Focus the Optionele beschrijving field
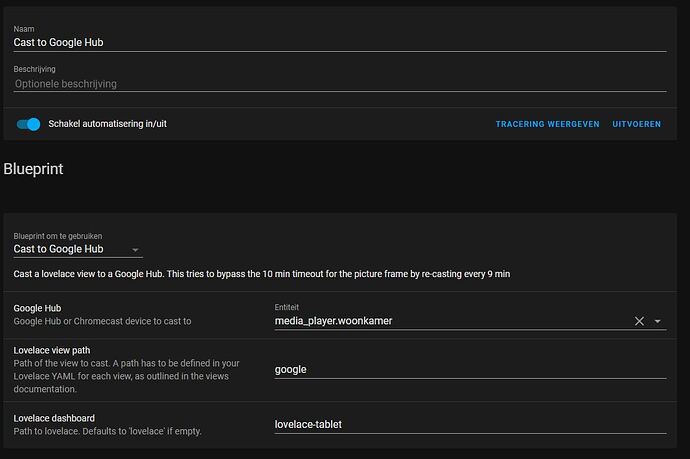This screenshot has width=690, height=459. [340, 84]
